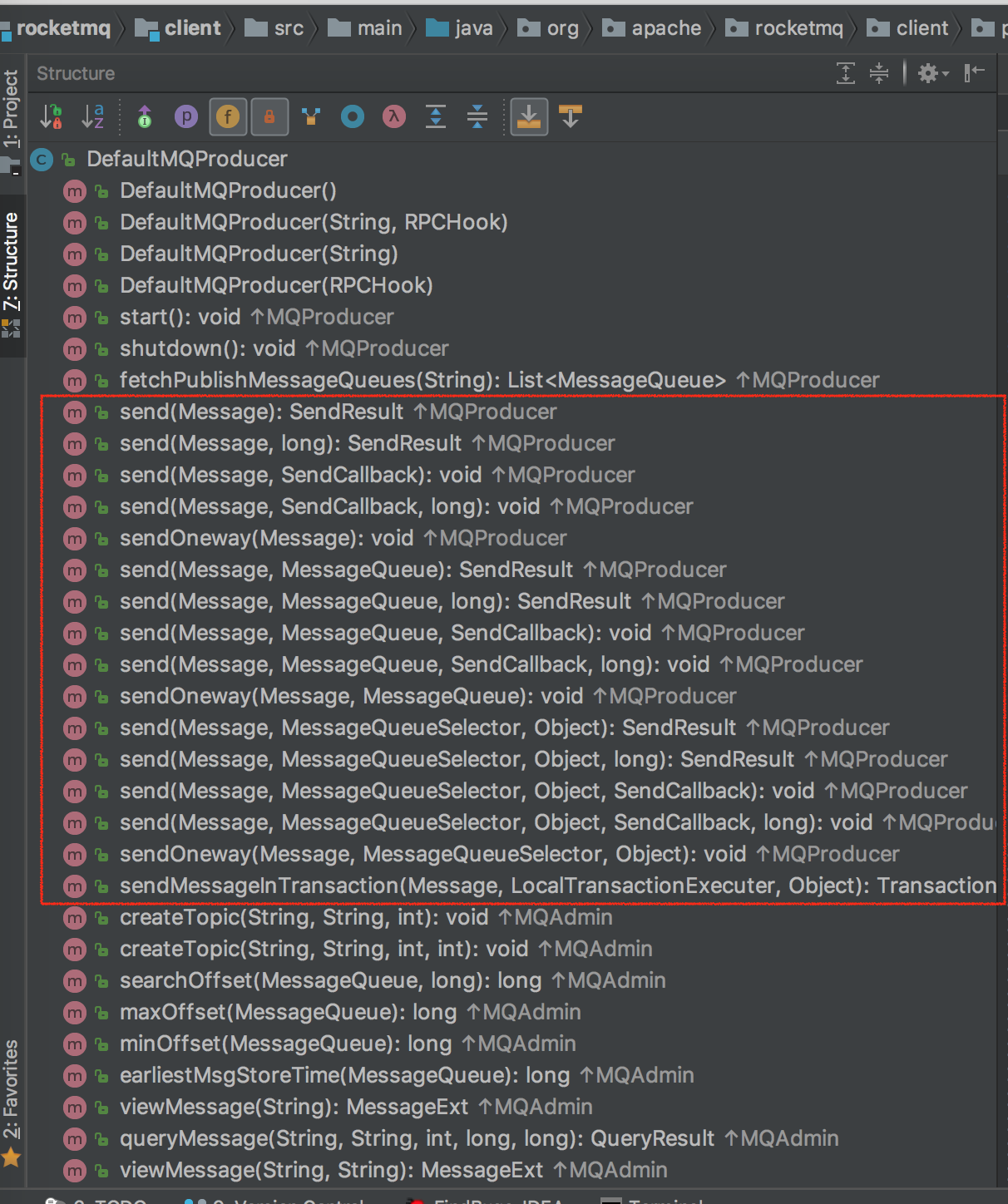Image resolution: width=1008 pixels, height=1204 pixels.
Task: Click method icon beside start(): void
Action: 75,318
